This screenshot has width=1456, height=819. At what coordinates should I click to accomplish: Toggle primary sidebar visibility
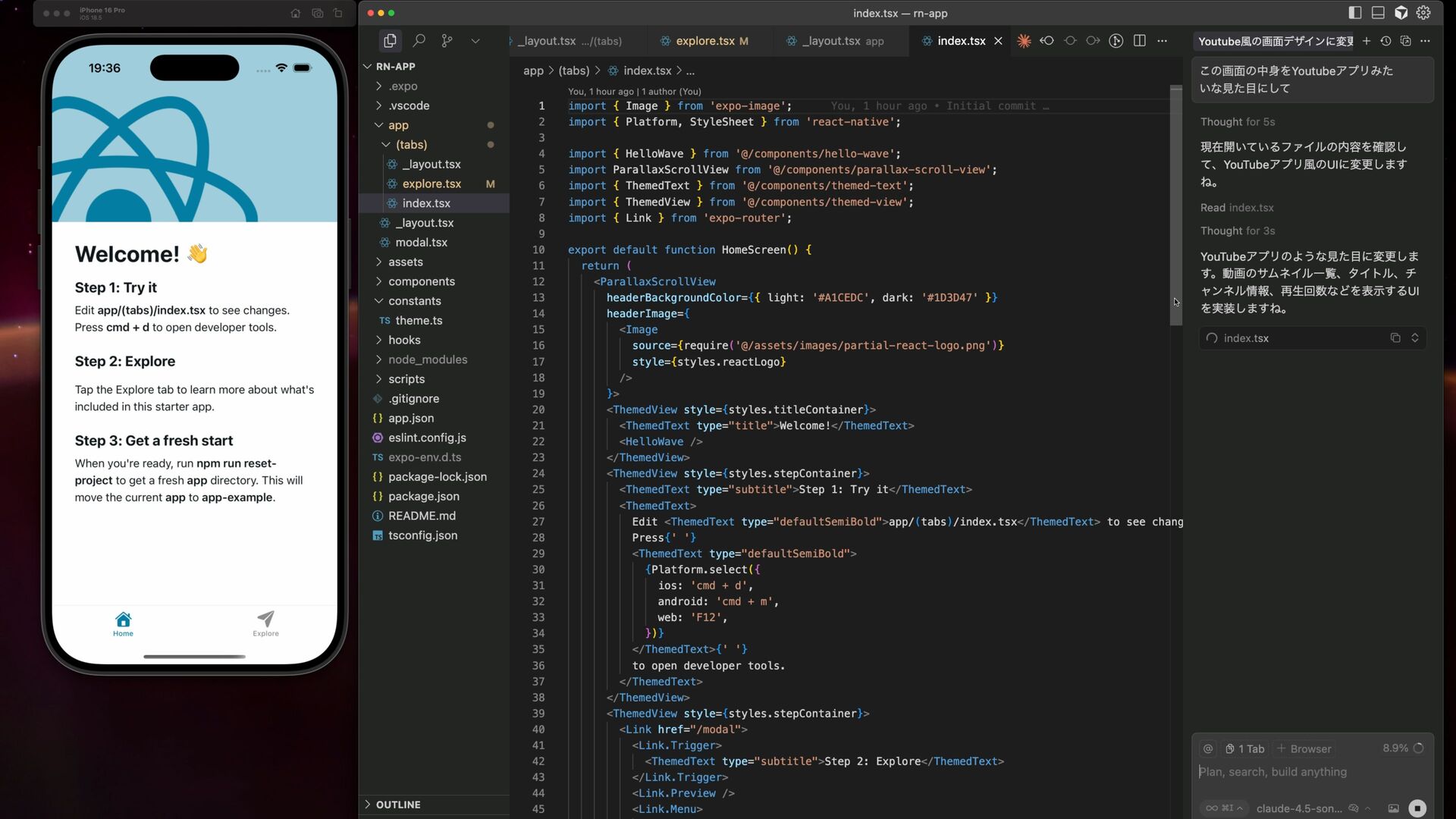pos(1355,13)
